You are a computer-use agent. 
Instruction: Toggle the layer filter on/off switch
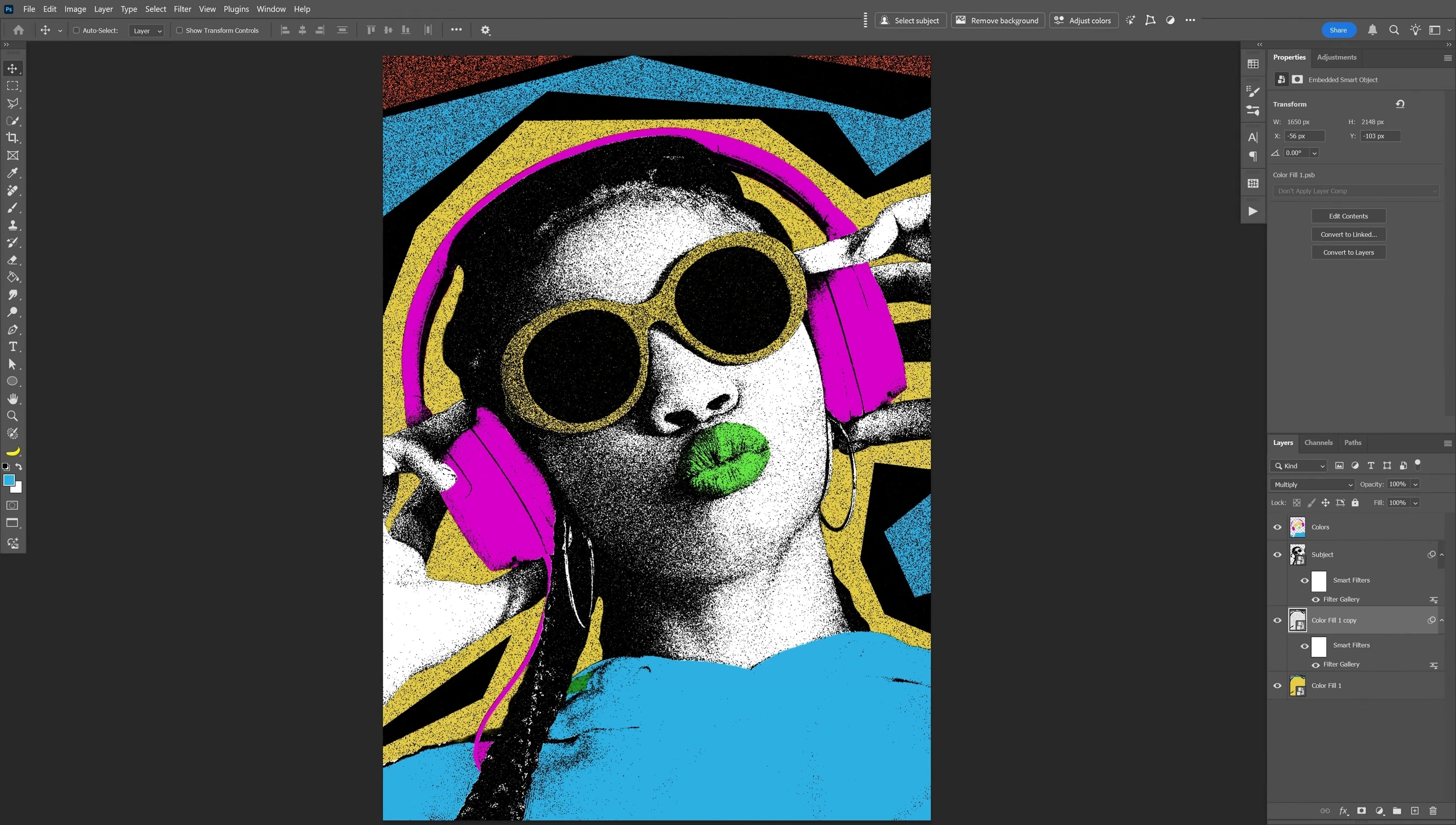pos(1418,465)
